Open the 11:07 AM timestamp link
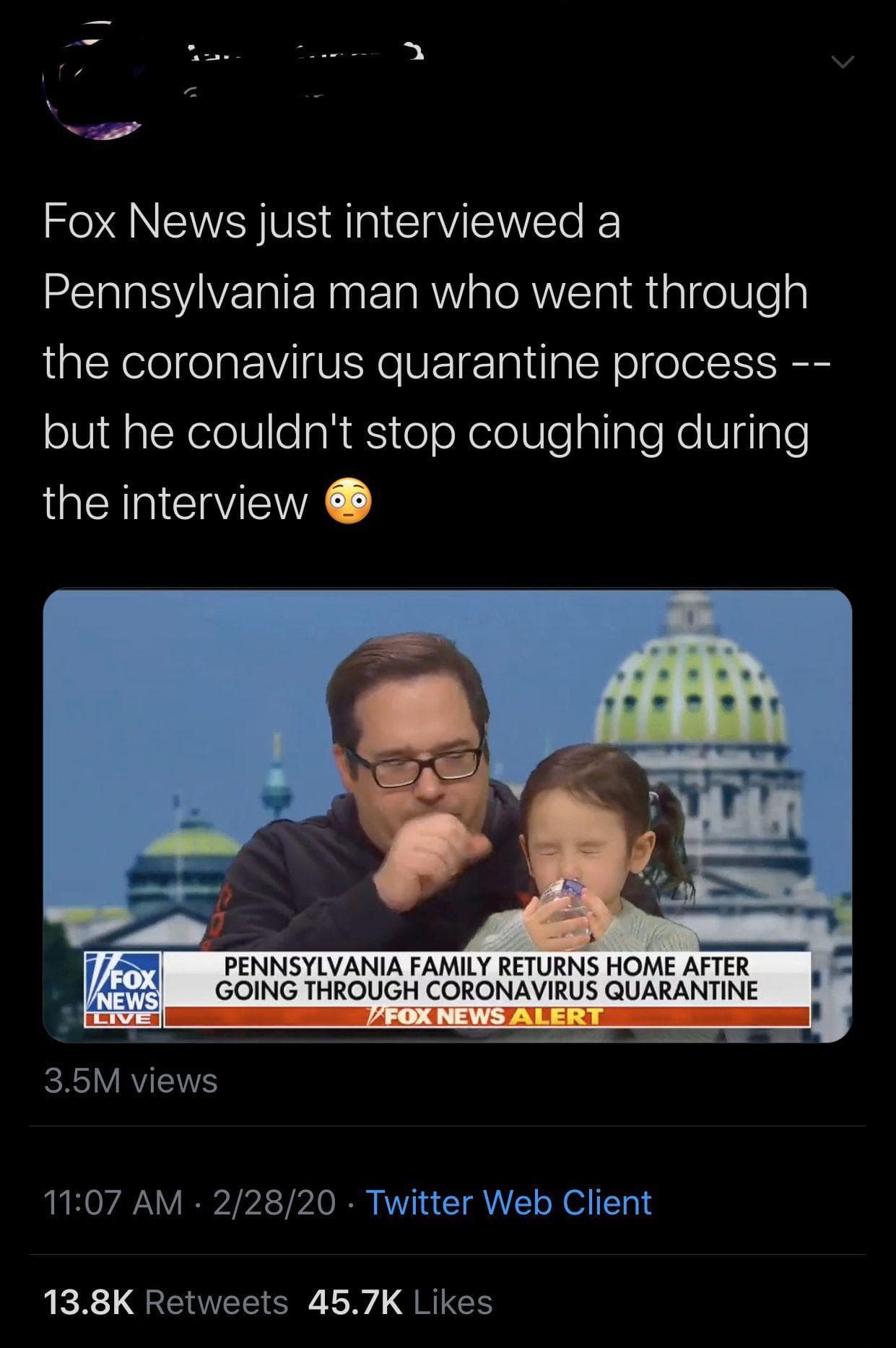 pos(113,1202)
